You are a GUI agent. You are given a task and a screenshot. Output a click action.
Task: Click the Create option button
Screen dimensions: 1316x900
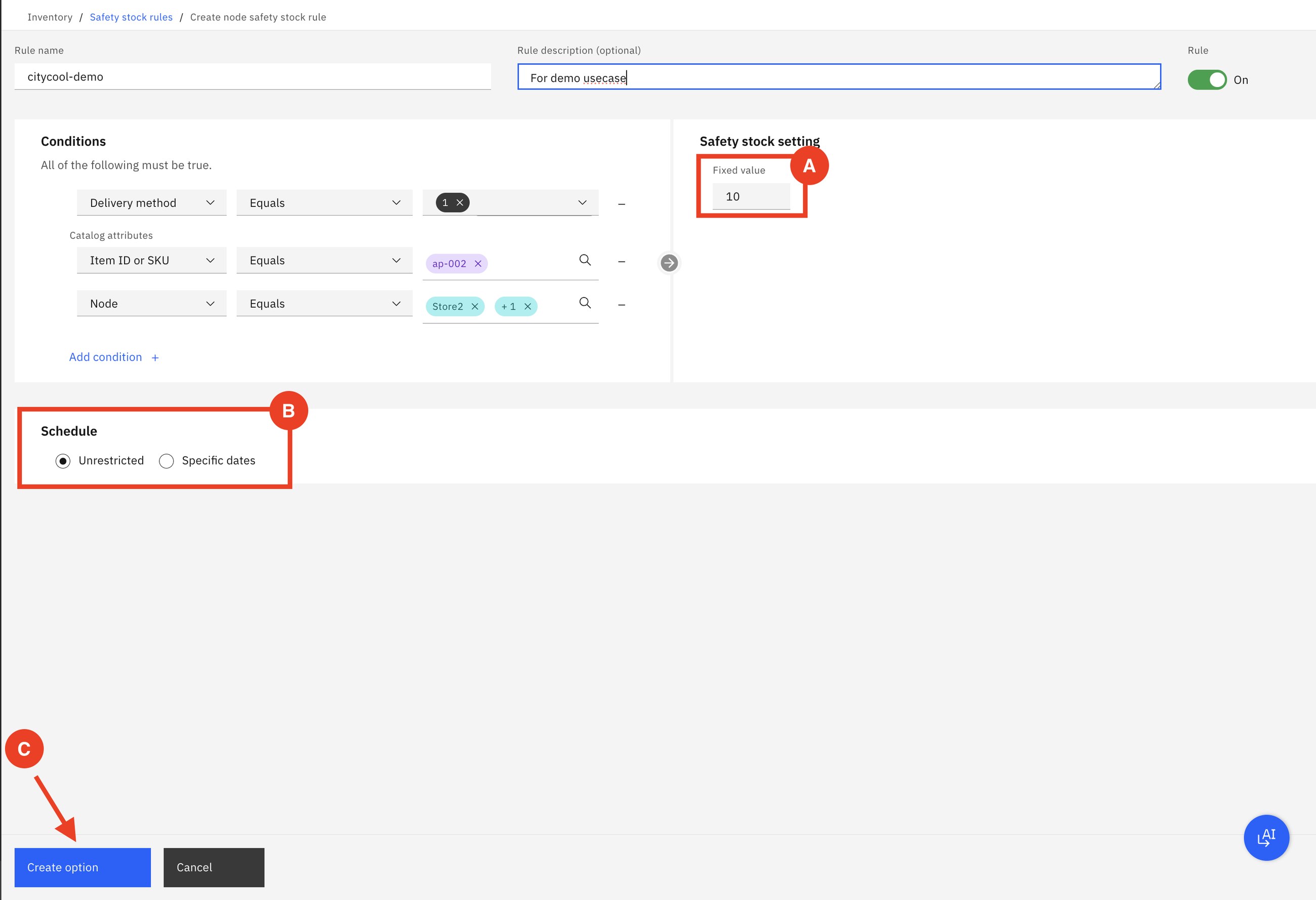(83, 867)
